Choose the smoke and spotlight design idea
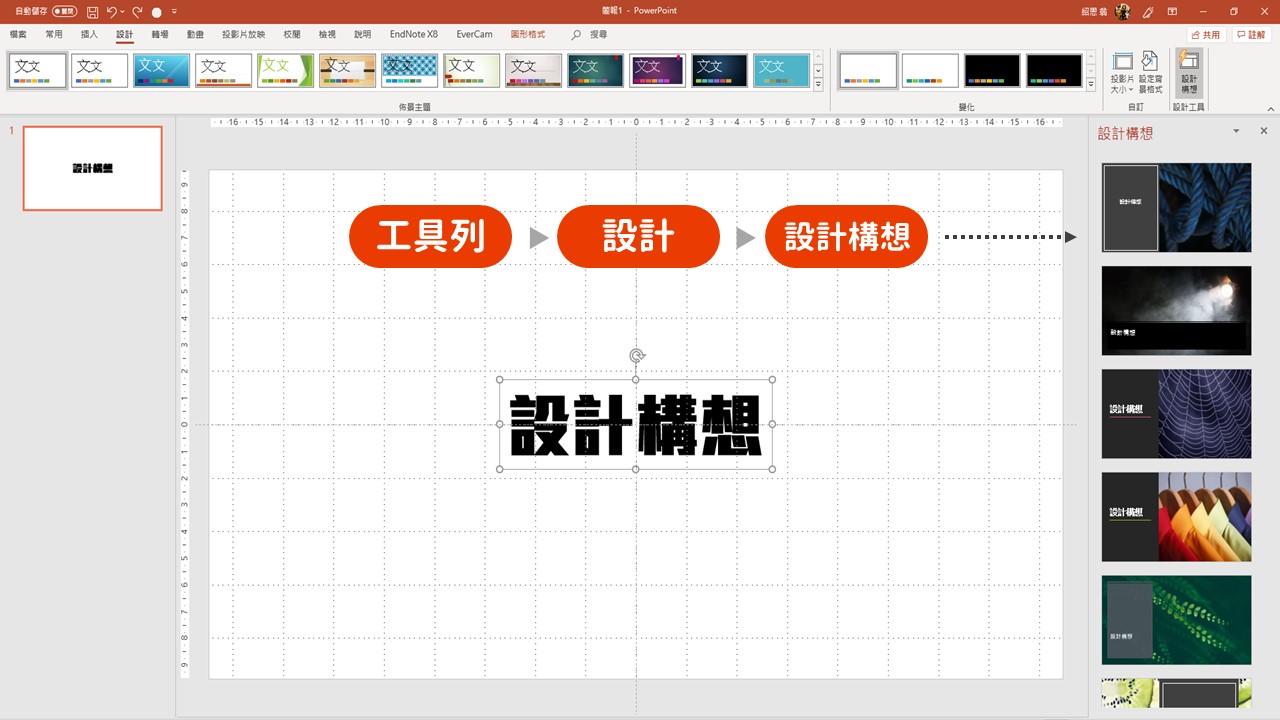The height and width of the screenshot is (720, 1280). pos(1176,310)
